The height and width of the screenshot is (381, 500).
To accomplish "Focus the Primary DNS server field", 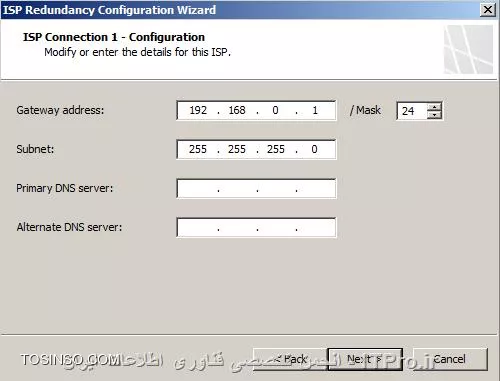I will (x=256, y=189).
